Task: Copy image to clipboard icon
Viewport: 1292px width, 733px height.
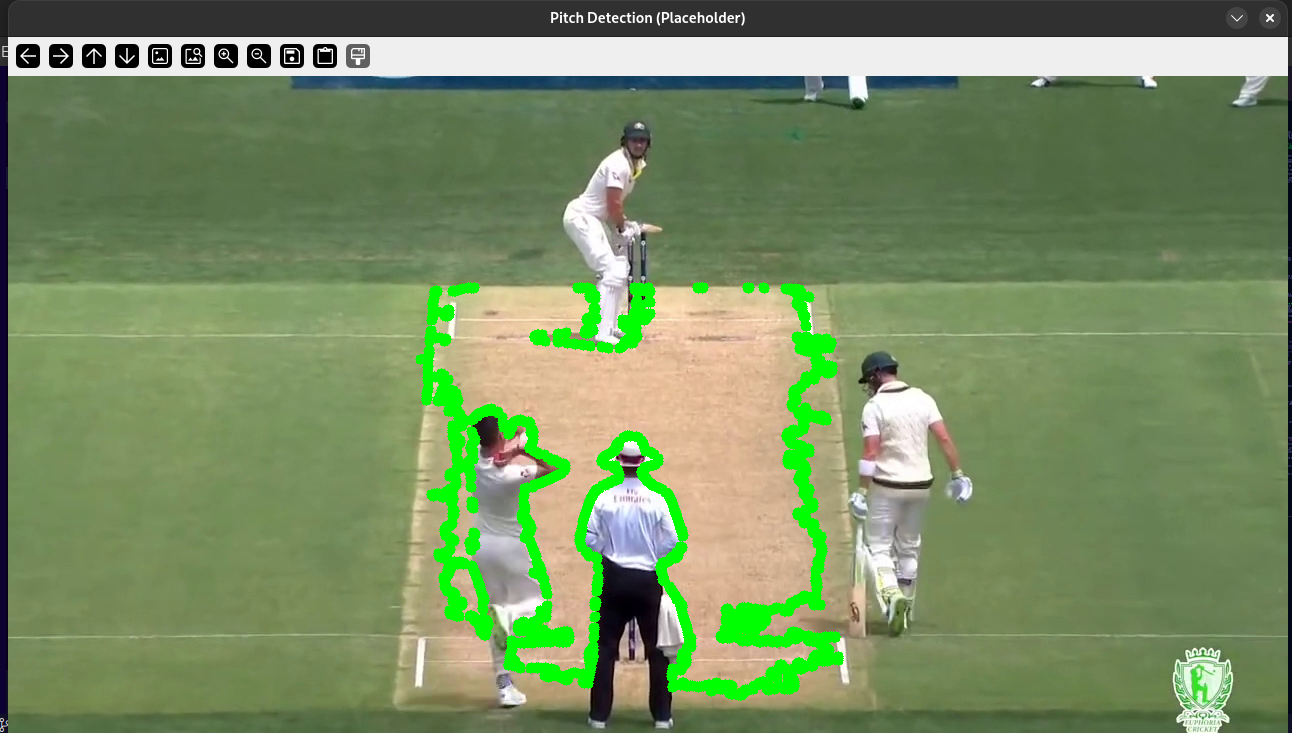Action: coord(325,56)
